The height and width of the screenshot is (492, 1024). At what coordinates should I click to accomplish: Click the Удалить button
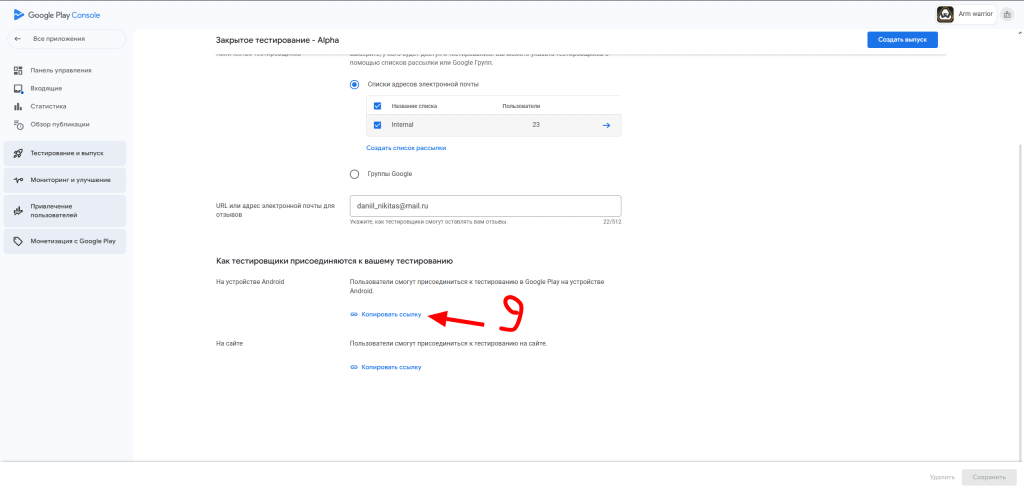[943, 477]
